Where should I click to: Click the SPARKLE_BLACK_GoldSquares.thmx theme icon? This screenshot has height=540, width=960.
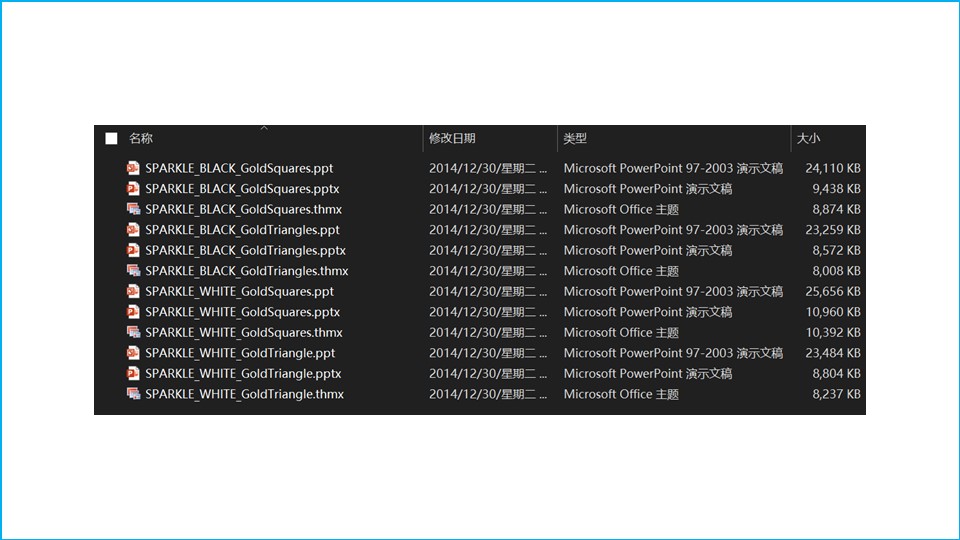tap(133, 209)
